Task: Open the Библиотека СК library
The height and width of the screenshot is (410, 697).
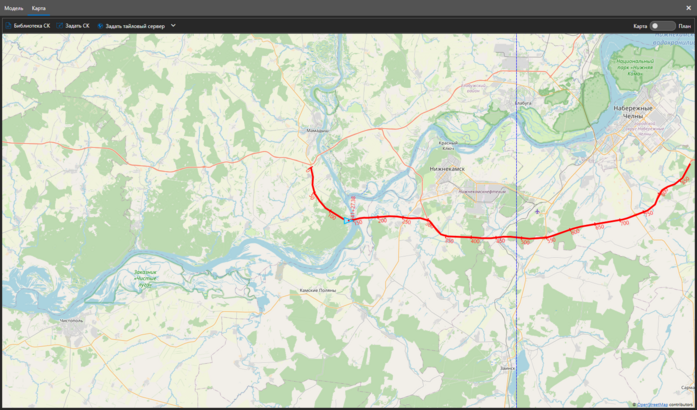Action: (x=32, y=26)
